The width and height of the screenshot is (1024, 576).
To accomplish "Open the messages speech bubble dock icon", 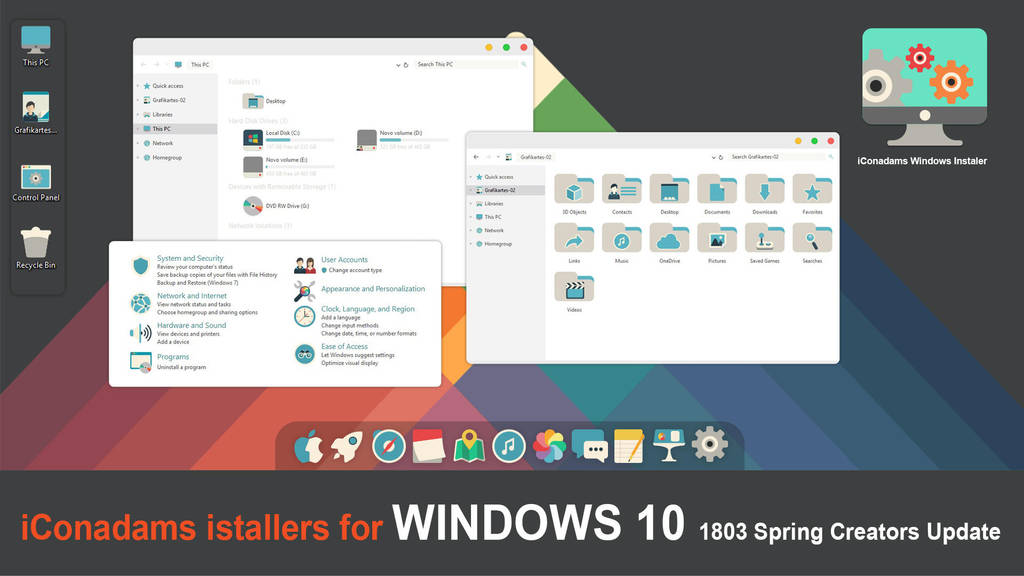I will tap(589, 445).
